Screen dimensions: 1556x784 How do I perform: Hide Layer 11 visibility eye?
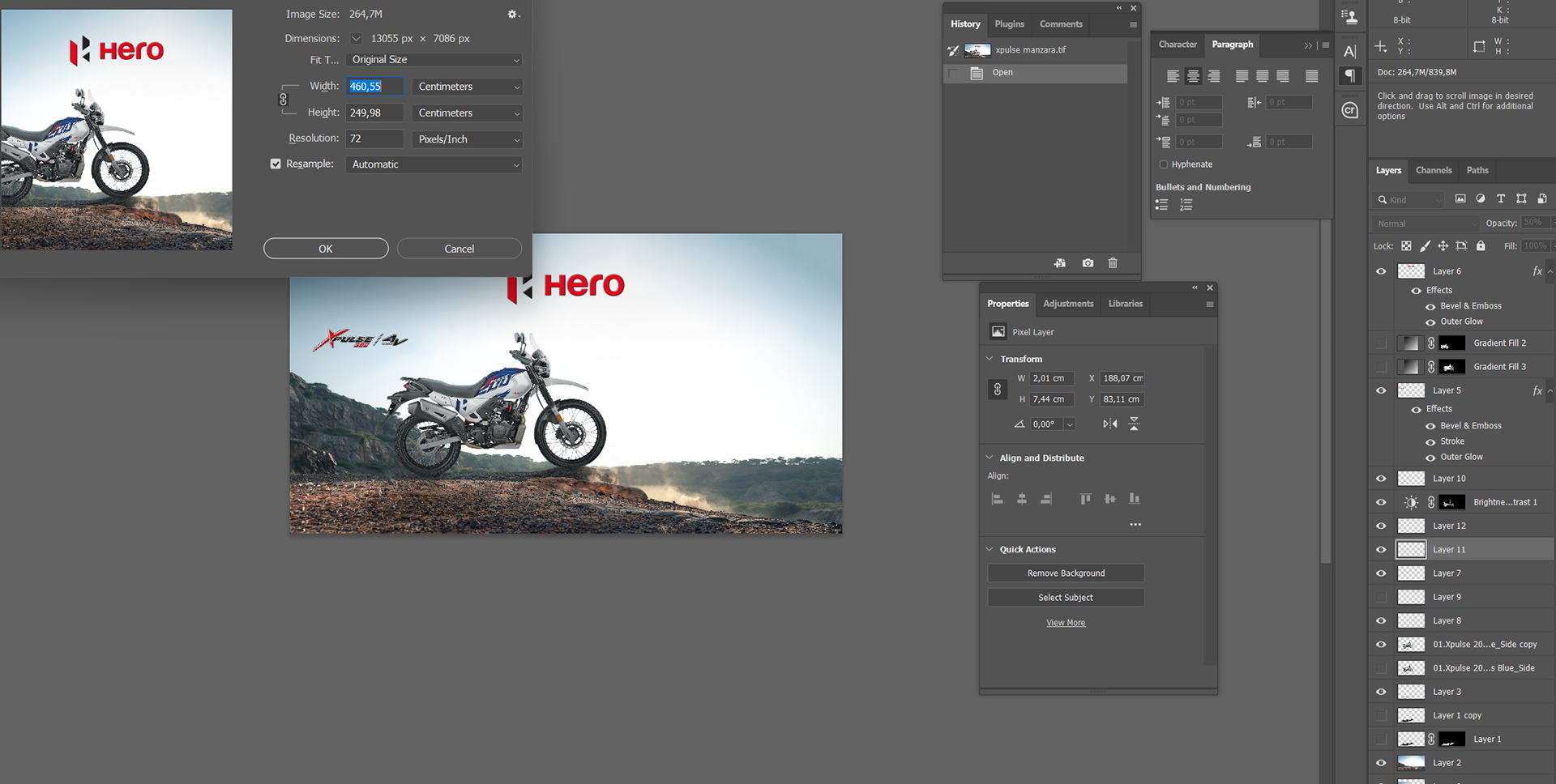click(1381, 549)
